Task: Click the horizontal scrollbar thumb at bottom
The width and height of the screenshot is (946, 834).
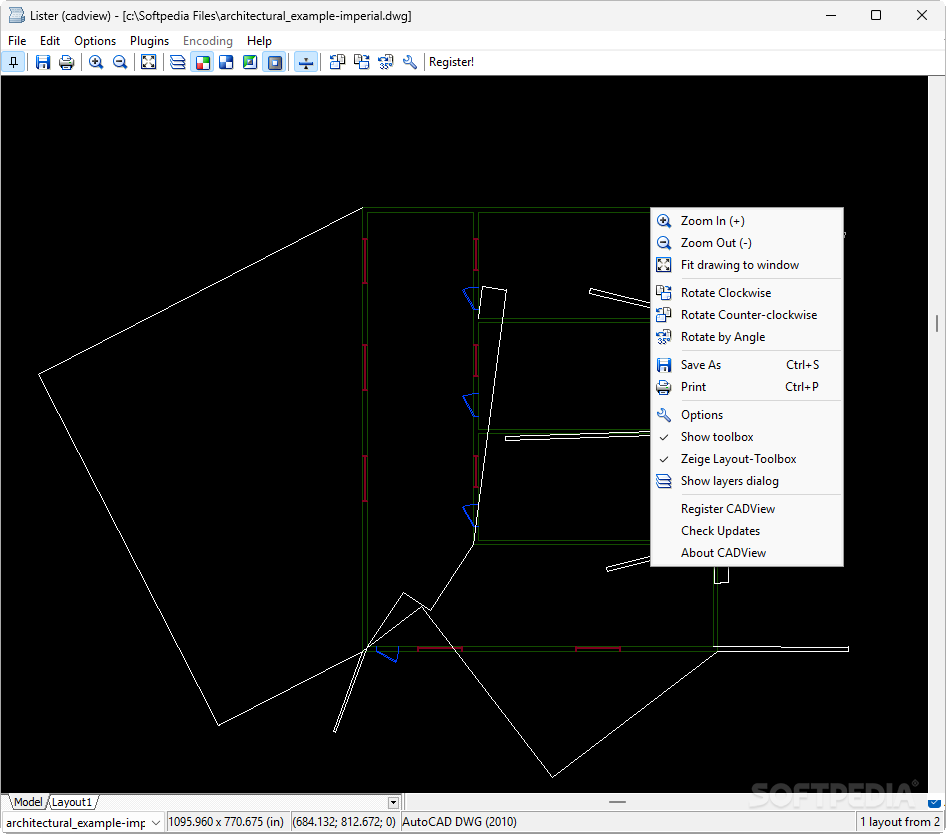Action: tap(617, 802)
